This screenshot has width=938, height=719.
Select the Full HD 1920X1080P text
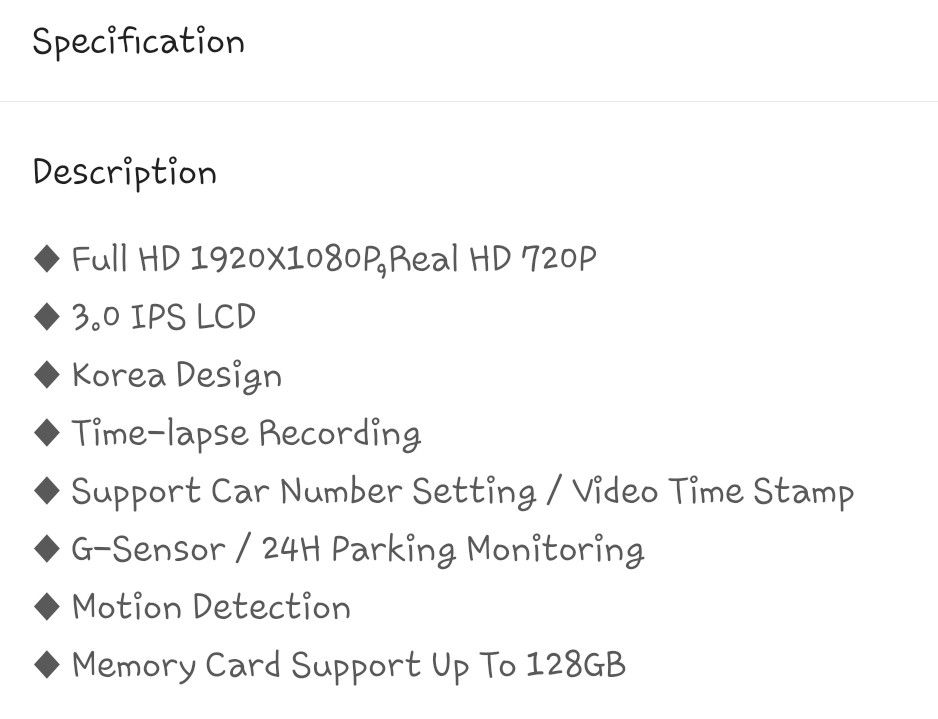coord(227,259)
